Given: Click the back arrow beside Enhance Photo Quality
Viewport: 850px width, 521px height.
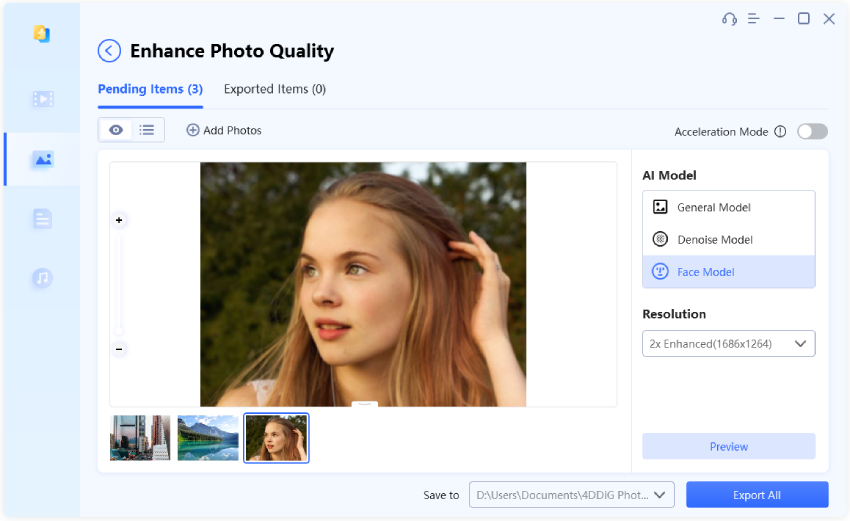Looking at the screenshot, I should [x=109, y=51].
